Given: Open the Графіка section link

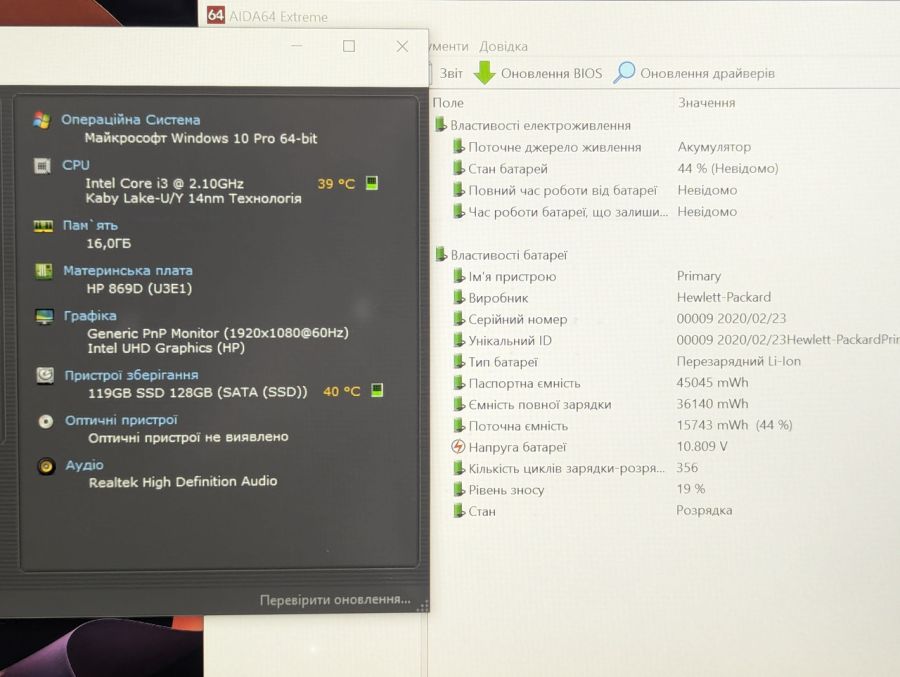Looking at the screenshot, I should (90, 316).
